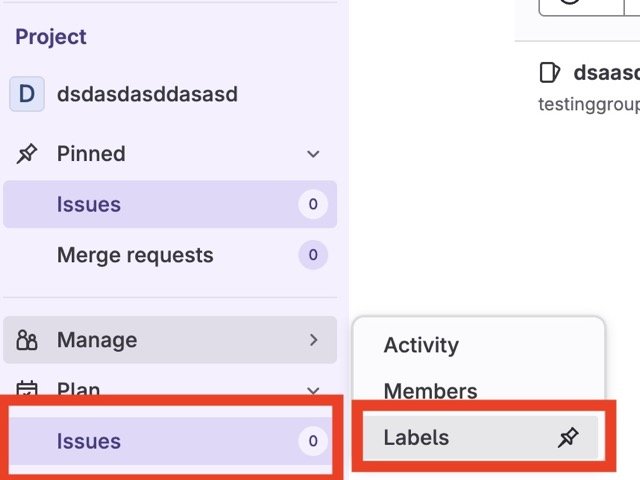Screen dimensions: 640x480
Task: Collapse the Pinned section chevron
Action: [x=313, y=154]
